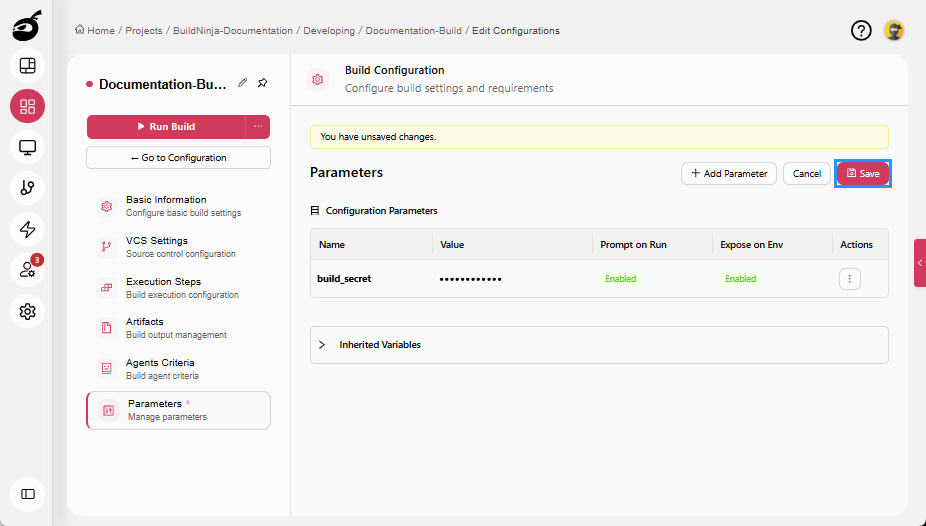
Task: Toggle Expose on Env Enabled for build_secret
Action: coord(741,279)
